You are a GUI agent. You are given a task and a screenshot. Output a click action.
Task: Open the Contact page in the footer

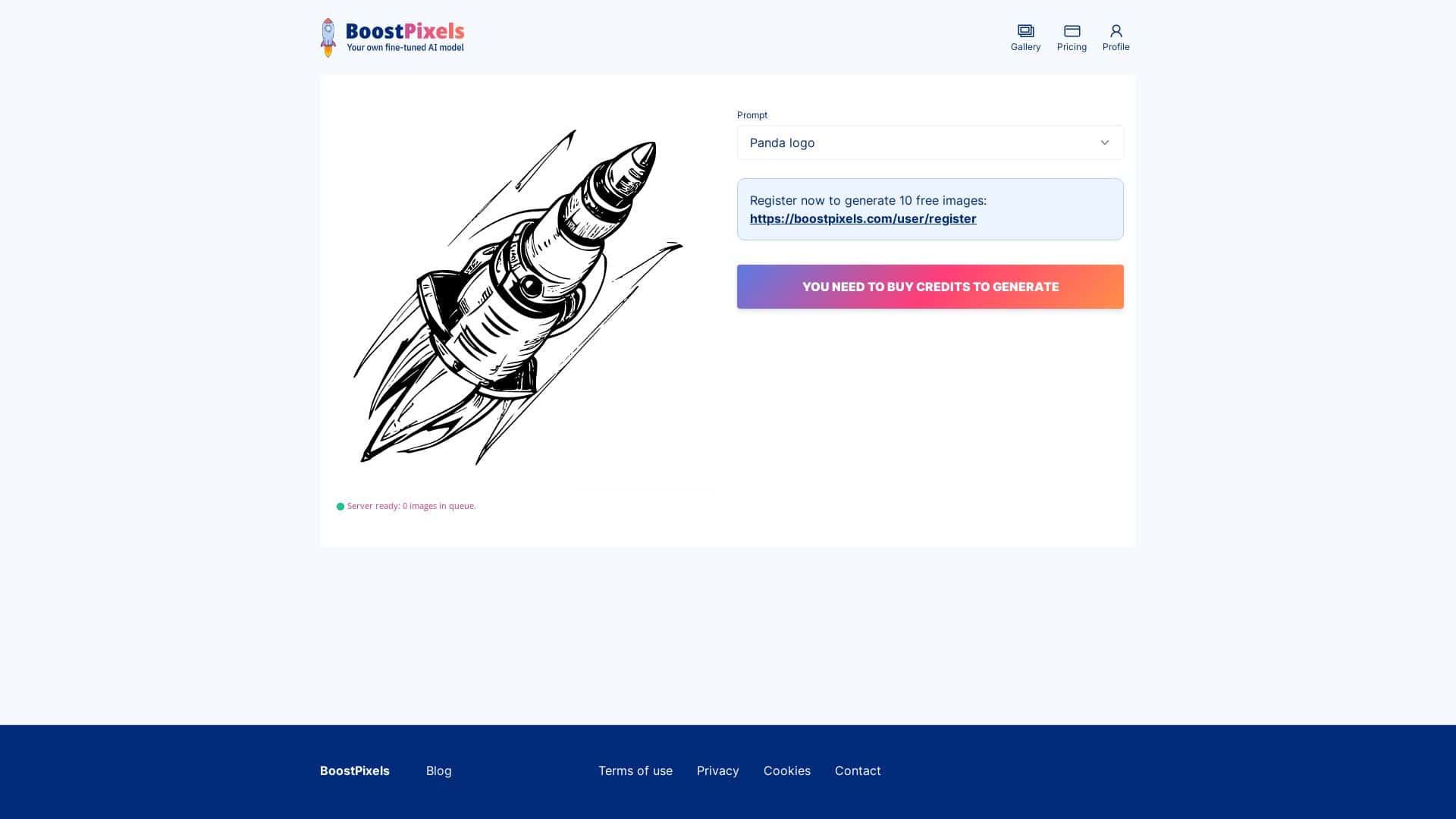coord(858,770)
